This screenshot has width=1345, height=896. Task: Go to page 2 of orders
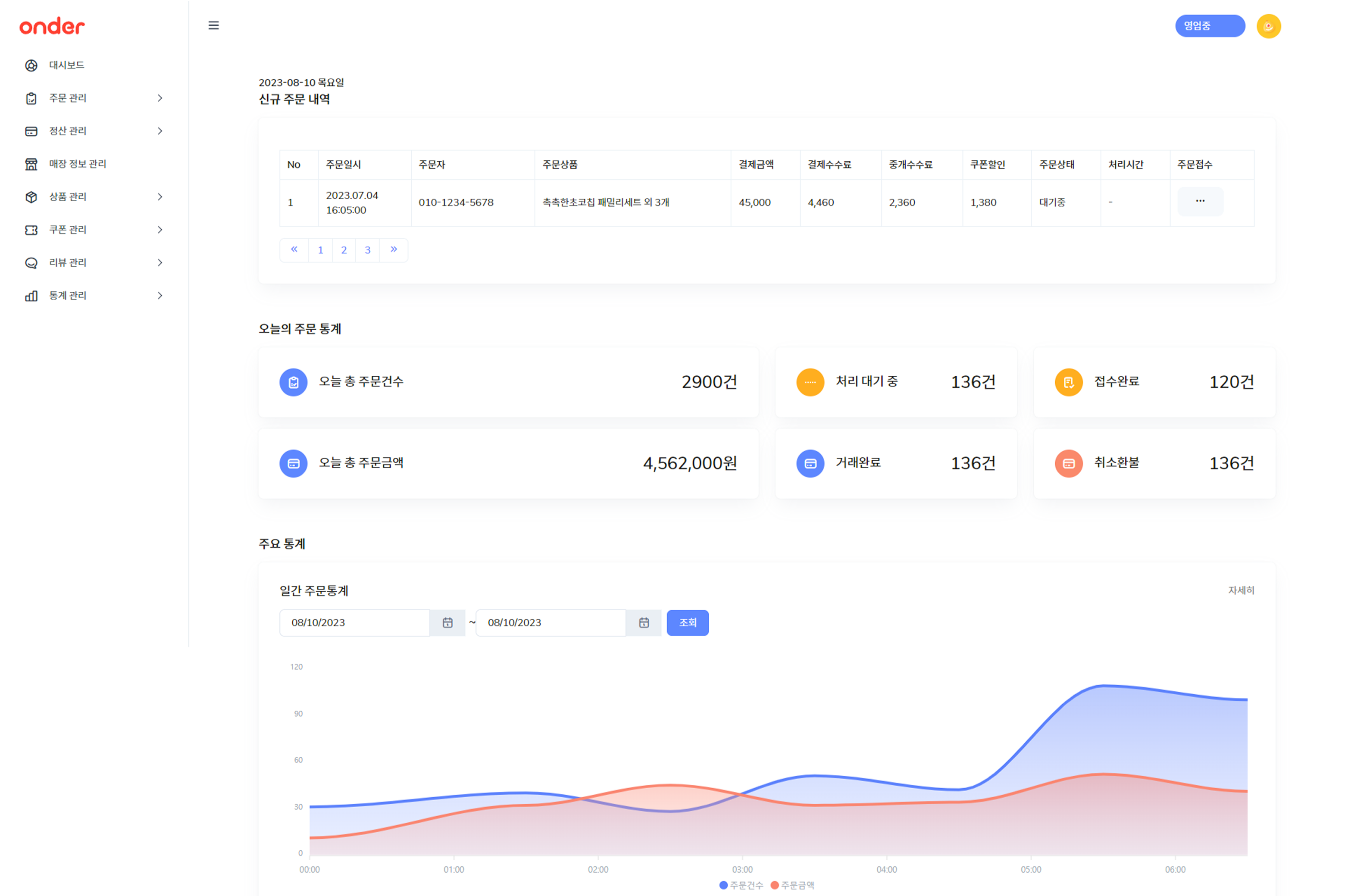344,250
